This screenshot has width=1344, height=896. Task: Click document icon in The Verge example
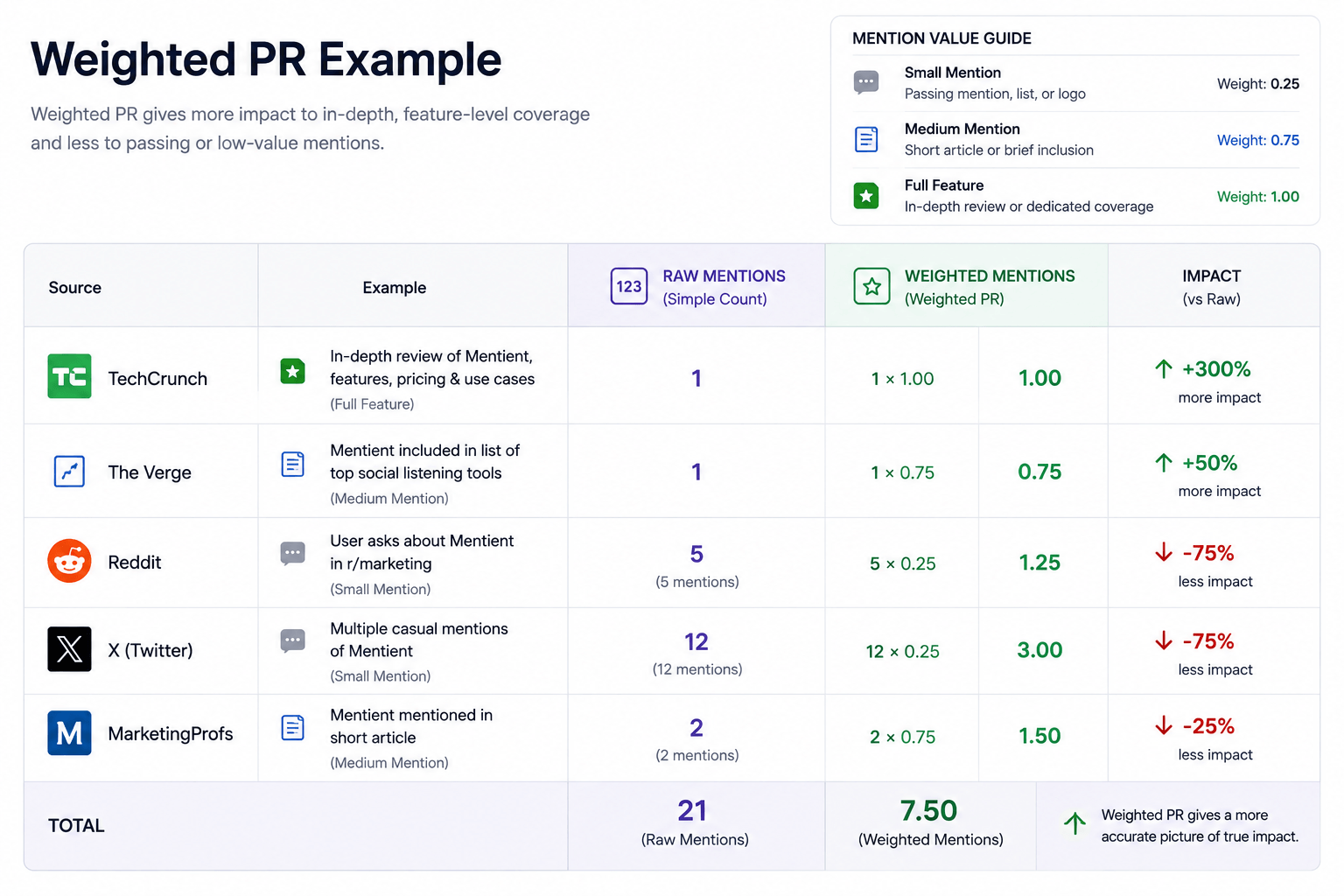(292, 465)
